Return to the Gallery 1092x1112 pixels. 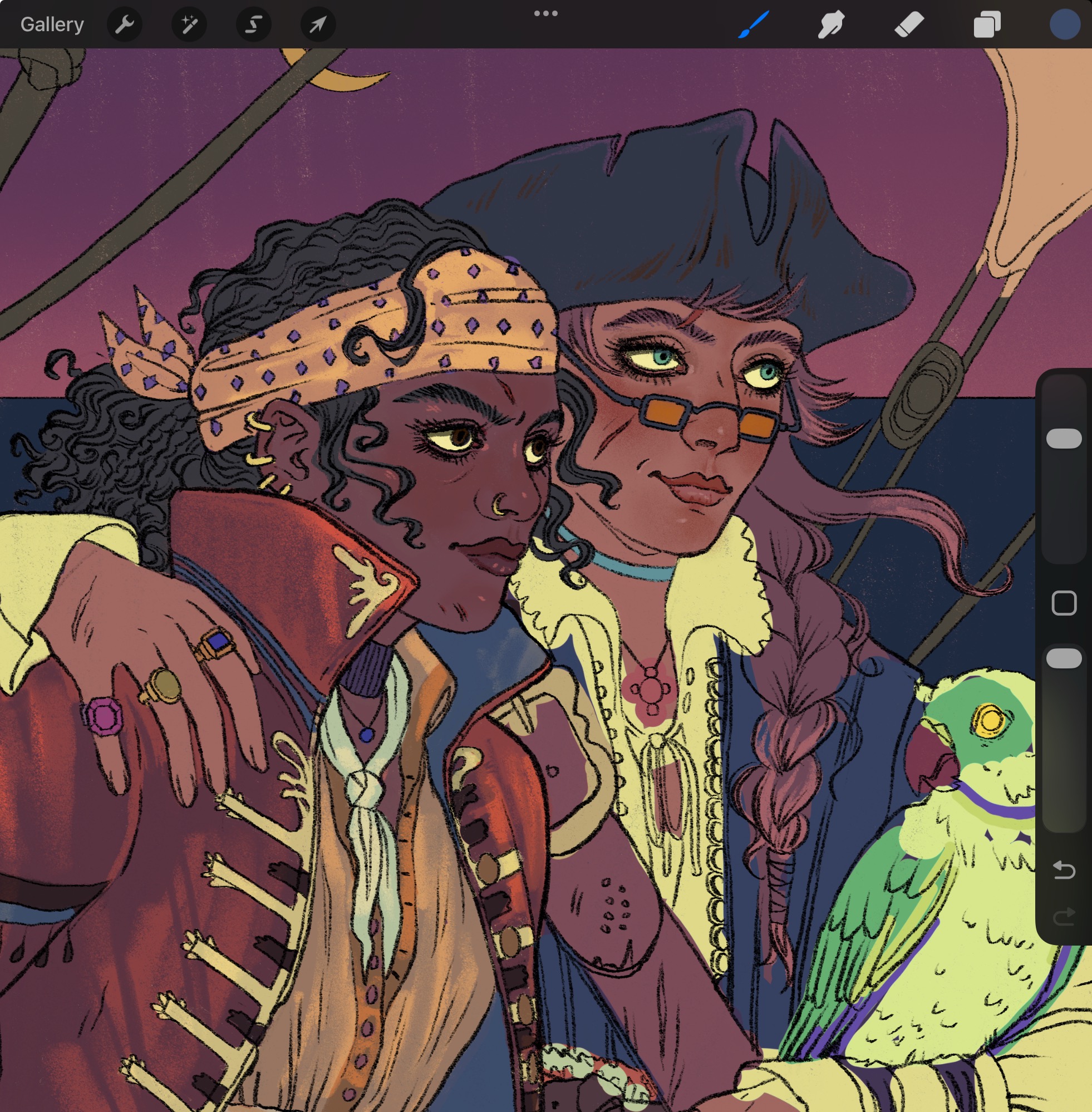coord(52,24)
